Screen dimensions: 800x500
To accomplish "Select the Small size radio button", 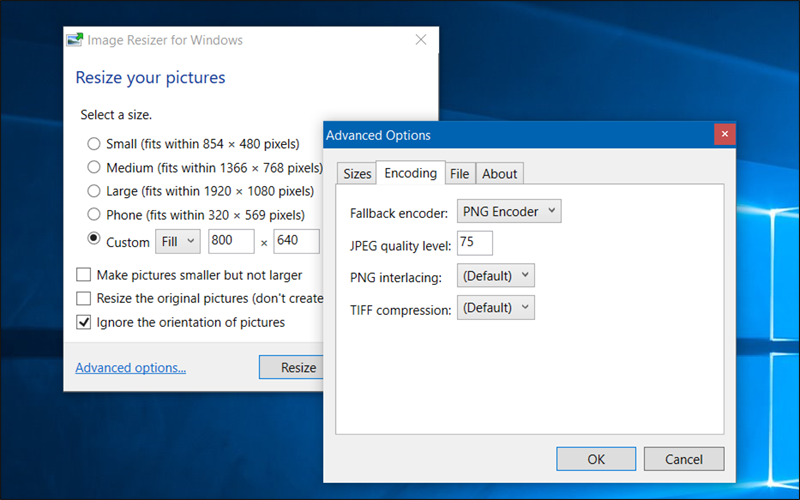I will tap(93, 143).
